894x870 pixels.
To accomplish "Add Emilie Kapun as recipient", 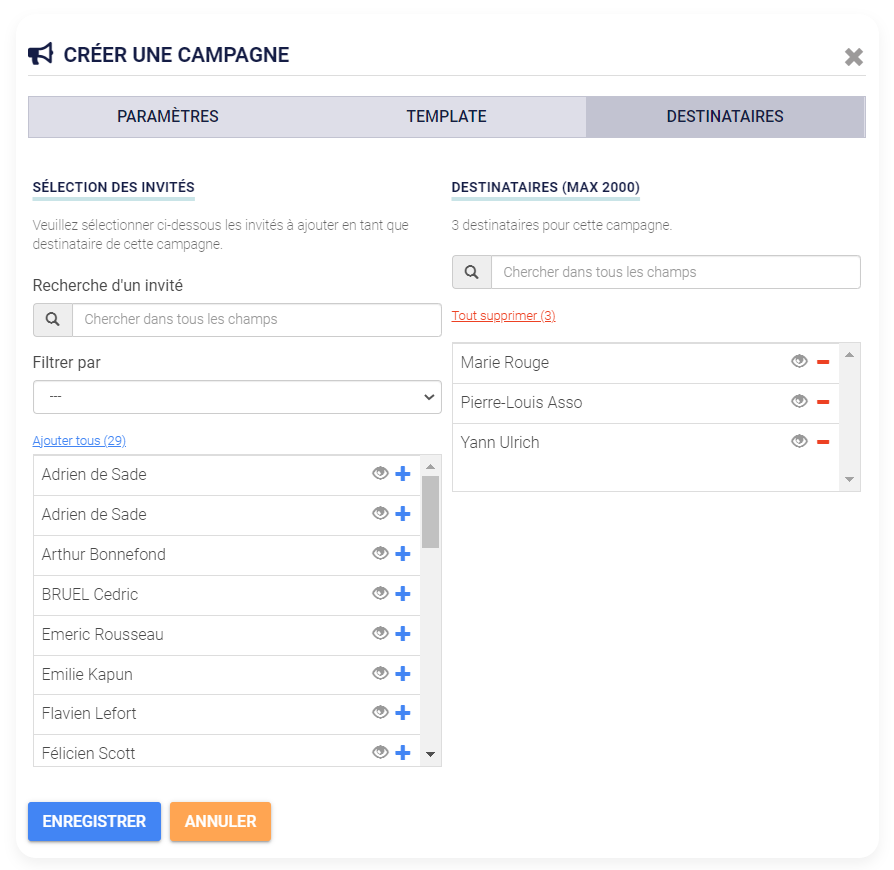I will click(x=403, y=673).
